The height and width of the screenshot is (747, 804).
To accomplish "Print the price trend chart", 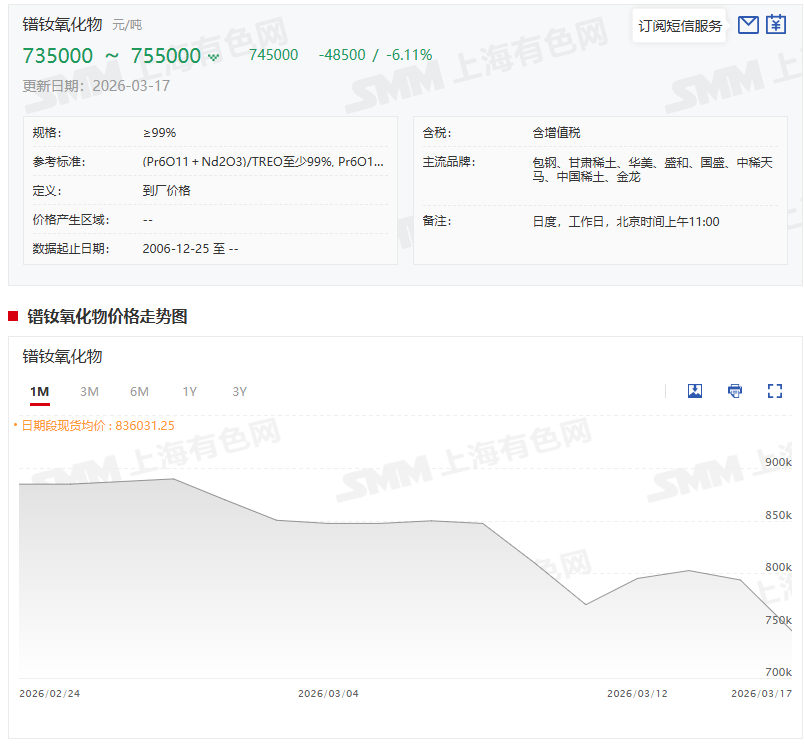I will (x=735, y=391).
